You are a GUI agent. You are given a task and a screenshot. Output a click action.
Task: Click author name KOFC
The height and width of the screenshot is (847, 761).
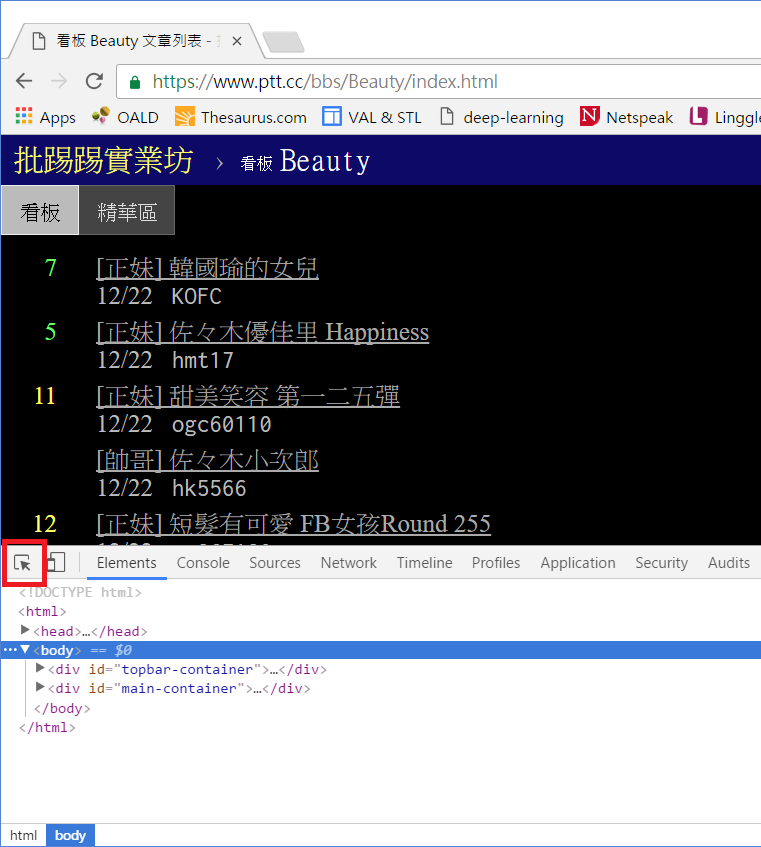(197, 297)
